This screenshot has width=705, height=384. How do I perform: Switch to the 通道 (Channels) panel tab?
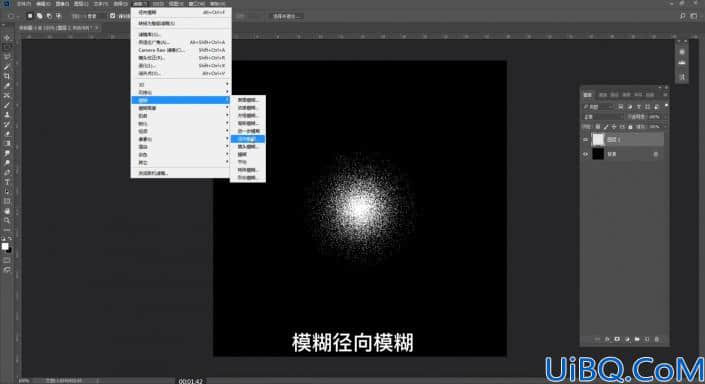pos(603,95)
